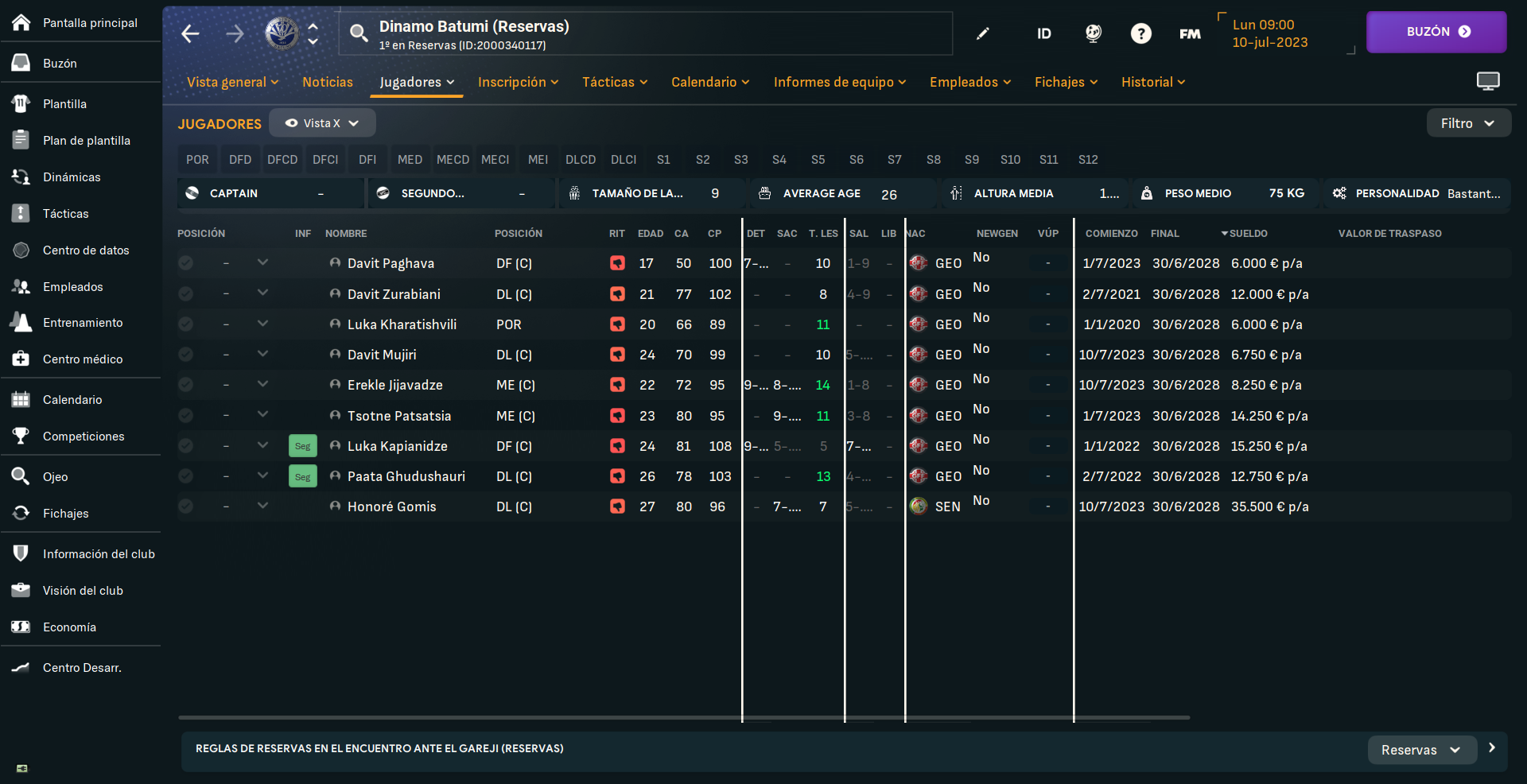Open Honoré Gomis player profile
The image size is (1527, 784).
coord(391,506)
